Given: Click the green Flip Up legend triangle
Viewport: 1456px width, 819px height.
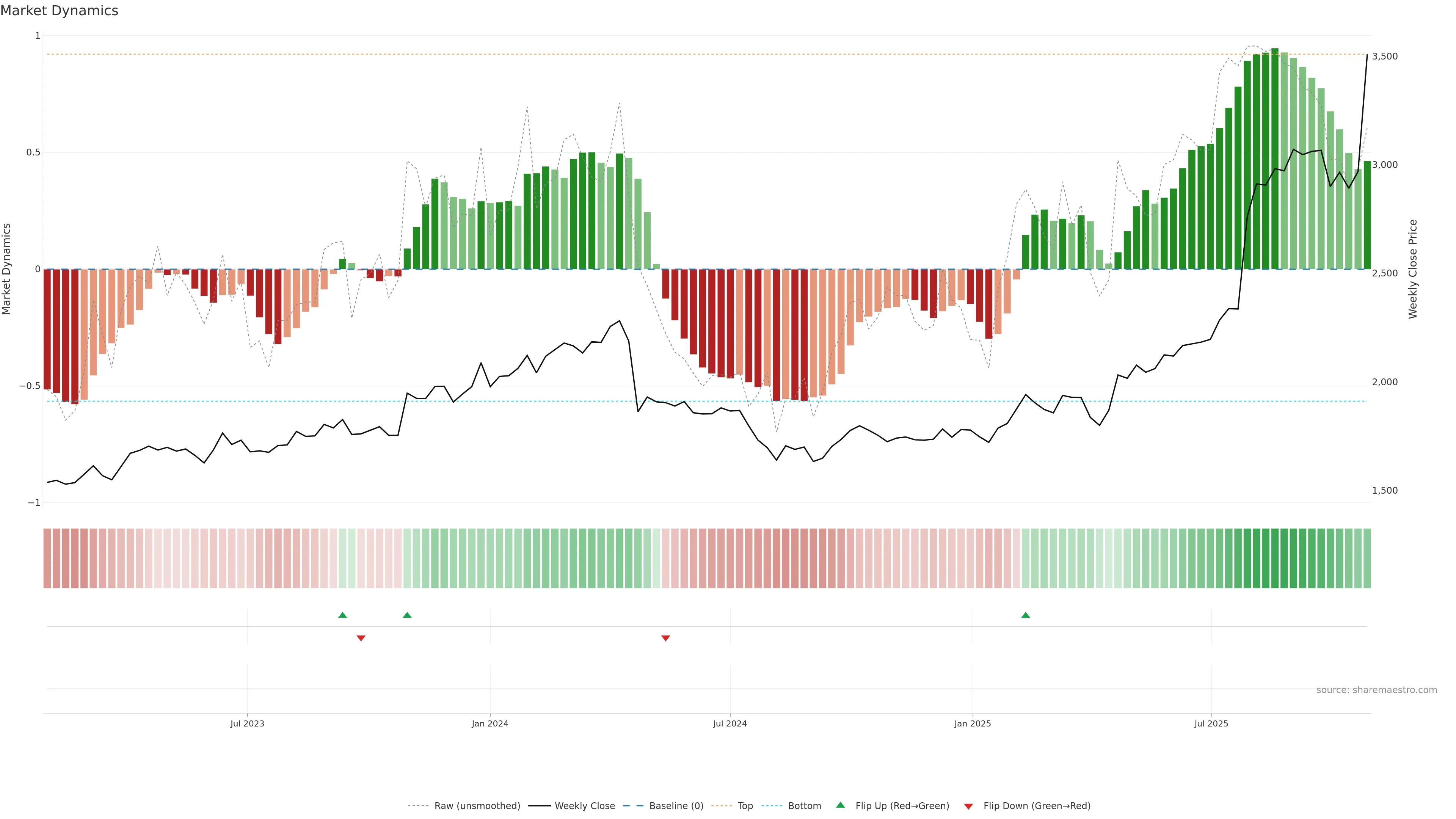Looking at the screenshot, I should pos(840,805).
